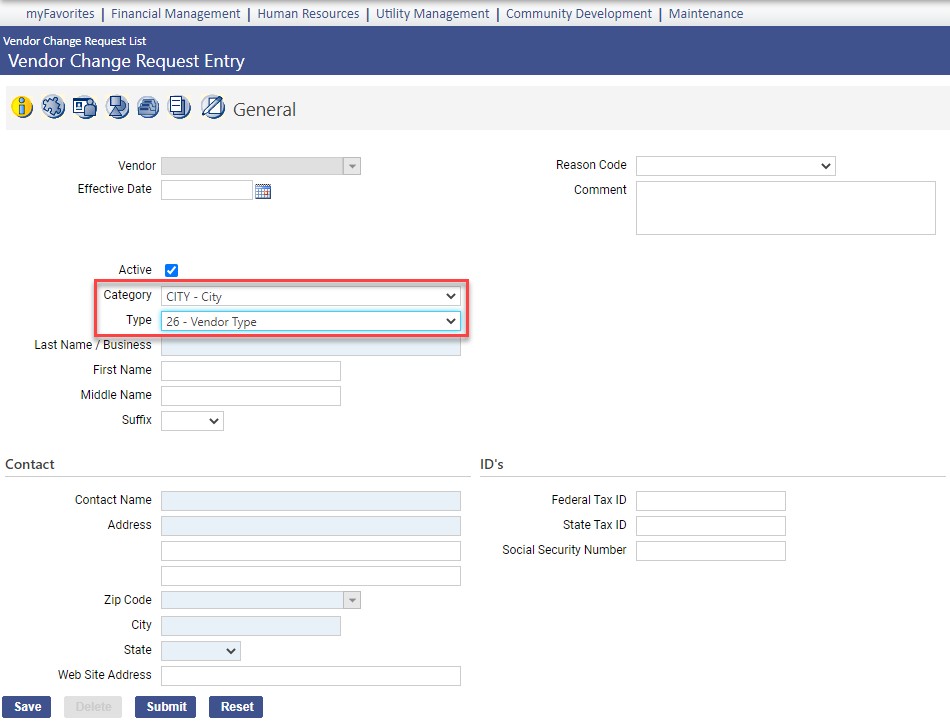
Task: Click the yellow General info icon
Action: (22, 107)
